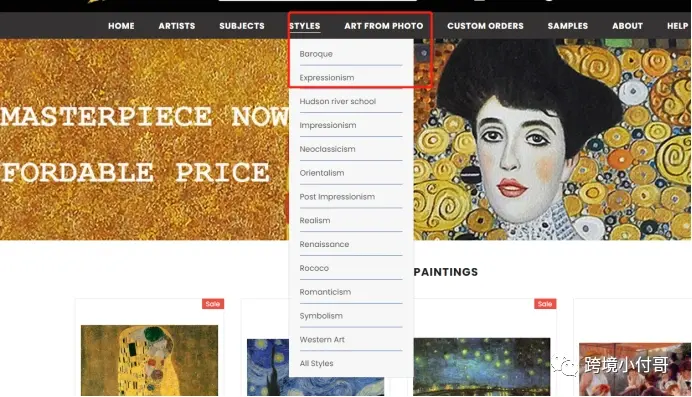
Task: Open the SAMPLES page
Action: tap(568, 26)
